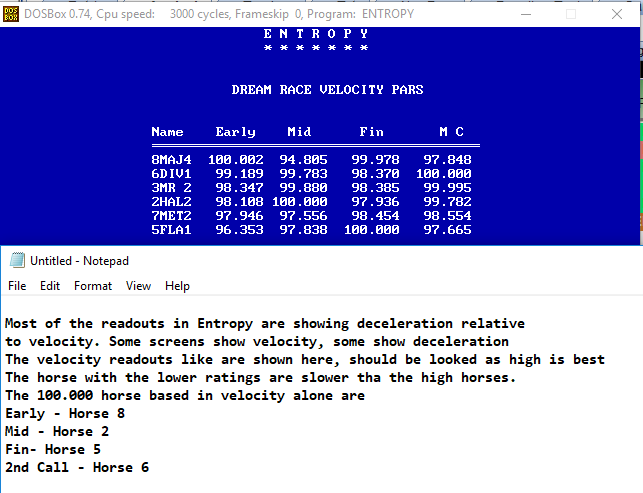Viewport: 643px width, 493px height.
Task: Click the E N T R O P Y title
Action: (x=316, y=33)
